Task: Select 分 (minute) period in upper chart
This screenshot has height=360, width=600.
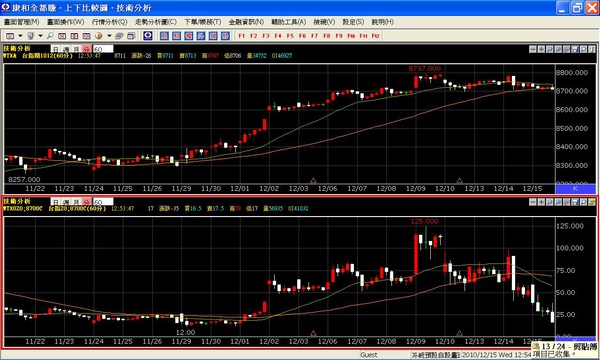Action: click(87, 49)
